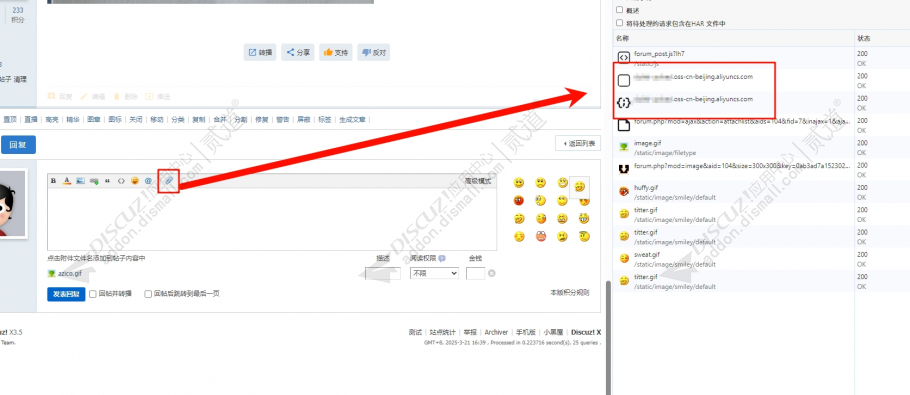Click the 关闭 moderation link
910x395 pixels.
(135, 119)
